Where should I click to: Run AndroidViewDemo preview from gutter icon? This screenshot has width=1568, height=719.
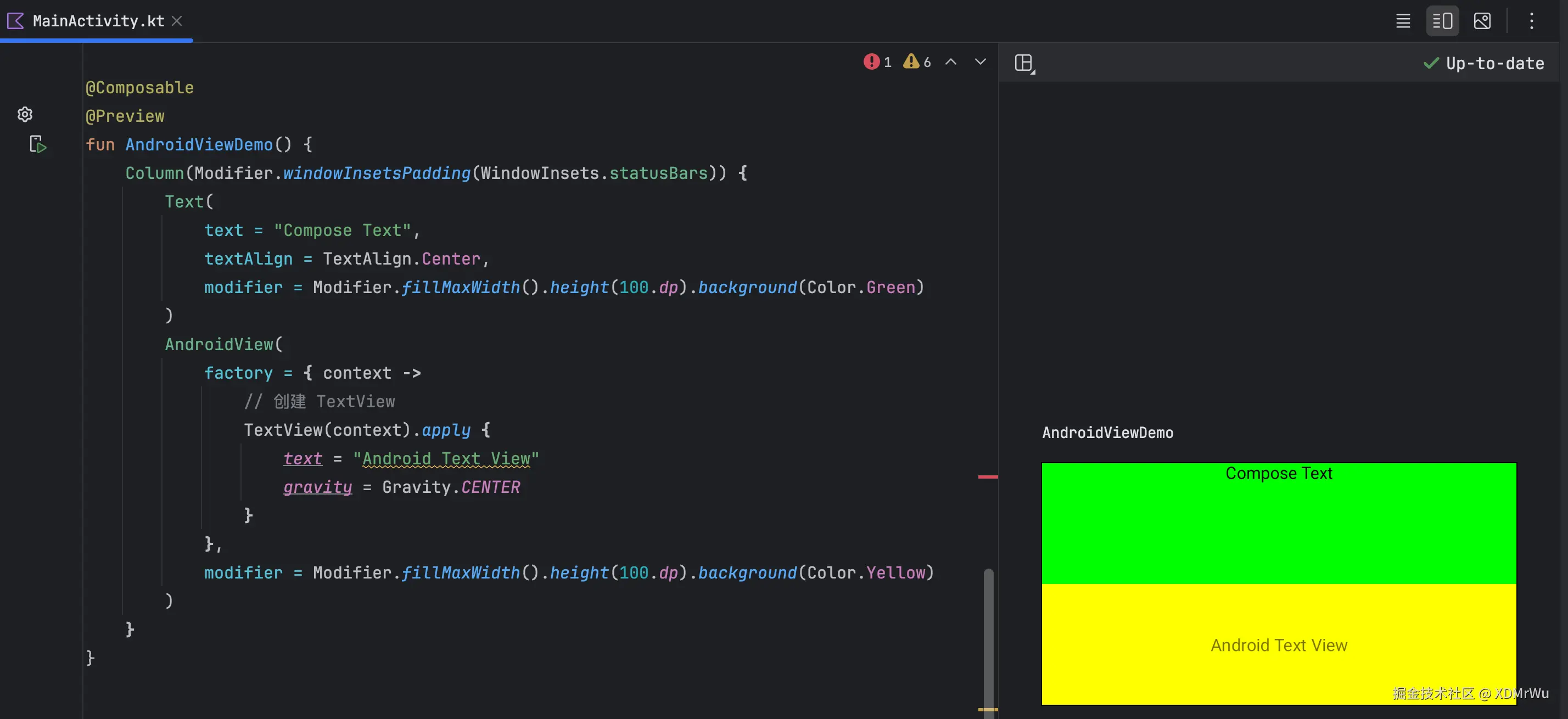[x=38, y=144]
